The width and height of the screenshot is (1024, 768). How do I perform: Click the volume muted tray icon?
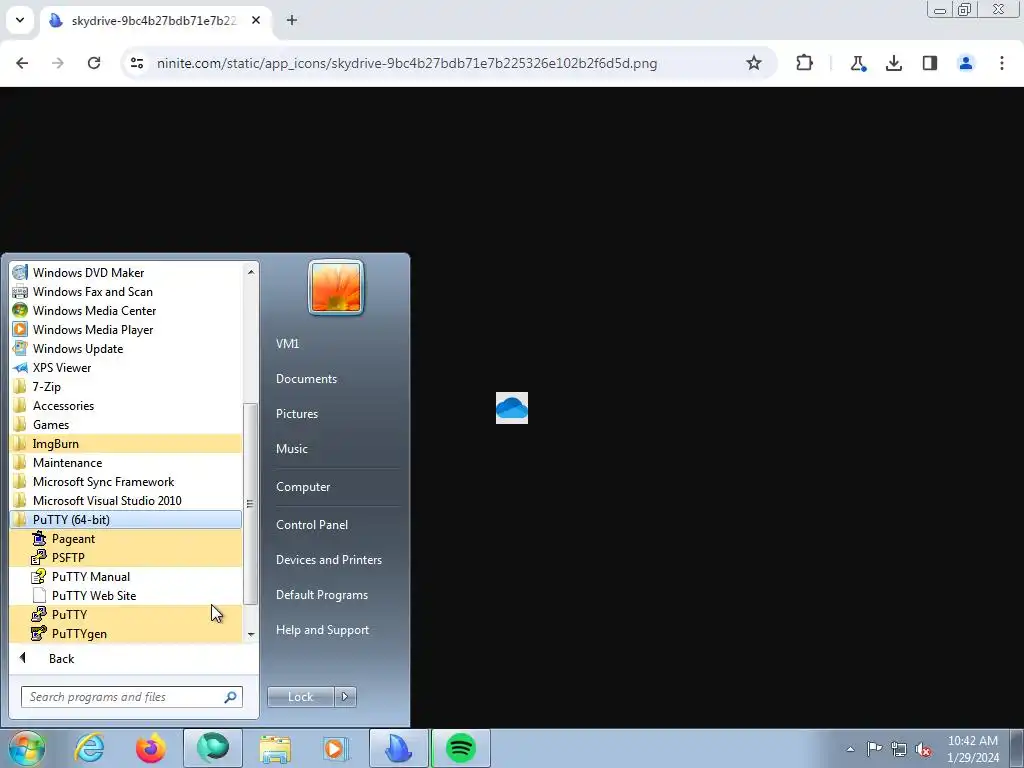[x=923, y=750]
